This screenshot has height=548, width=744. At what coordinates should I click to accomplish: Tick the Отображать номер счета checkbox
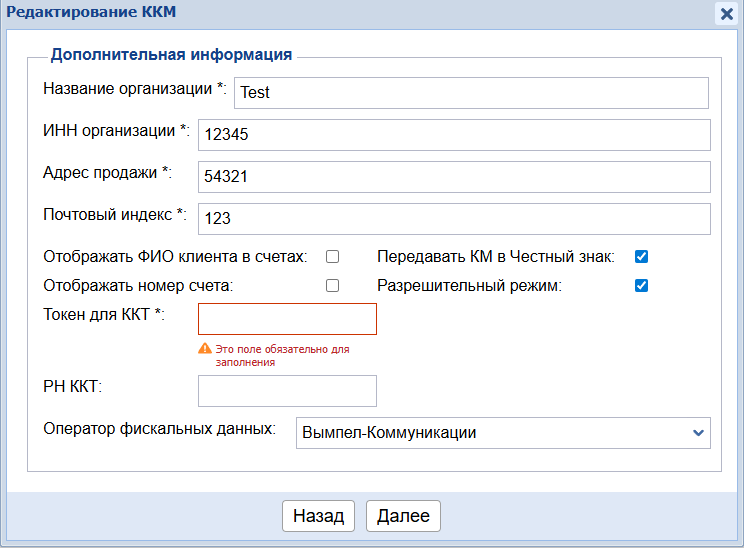click(332, 286)
